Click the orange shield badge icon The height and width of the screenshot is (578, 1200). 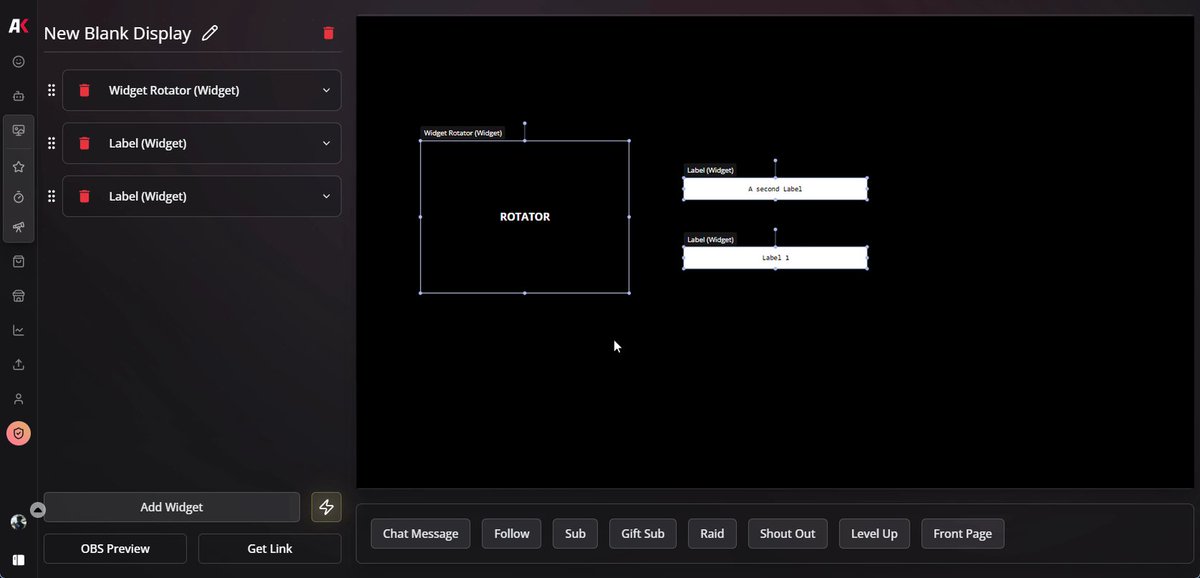[18, 433]
